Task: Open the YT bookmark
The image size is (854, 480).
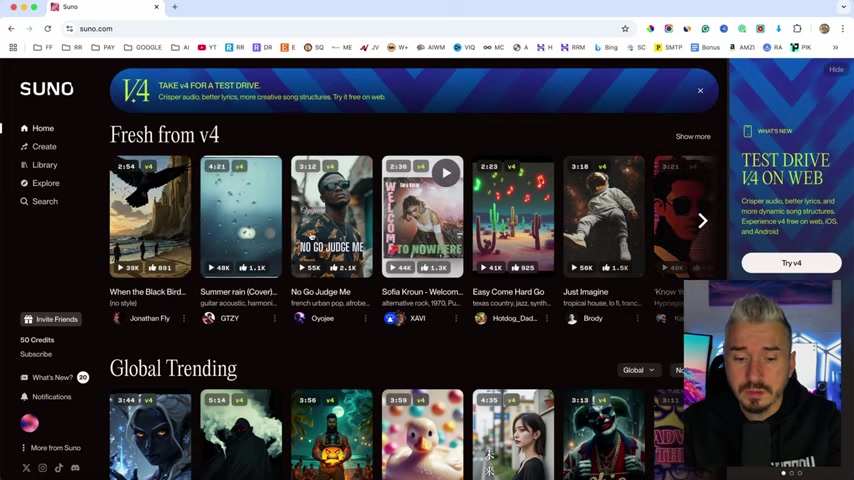Action: (207, 48)
